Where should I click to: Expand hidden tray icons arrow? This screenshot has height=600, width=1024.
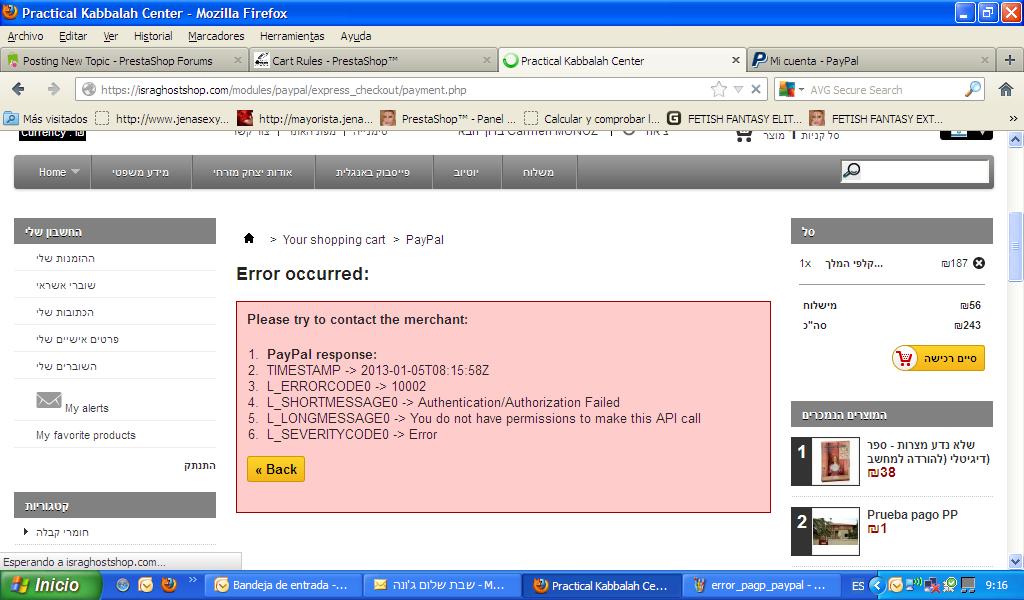(x=876, y=585)
